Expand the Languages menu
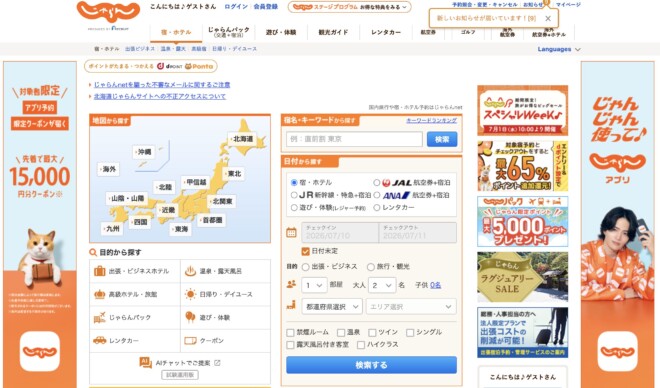The height and width of the screenshot is (388, 660). coord(559,49)
